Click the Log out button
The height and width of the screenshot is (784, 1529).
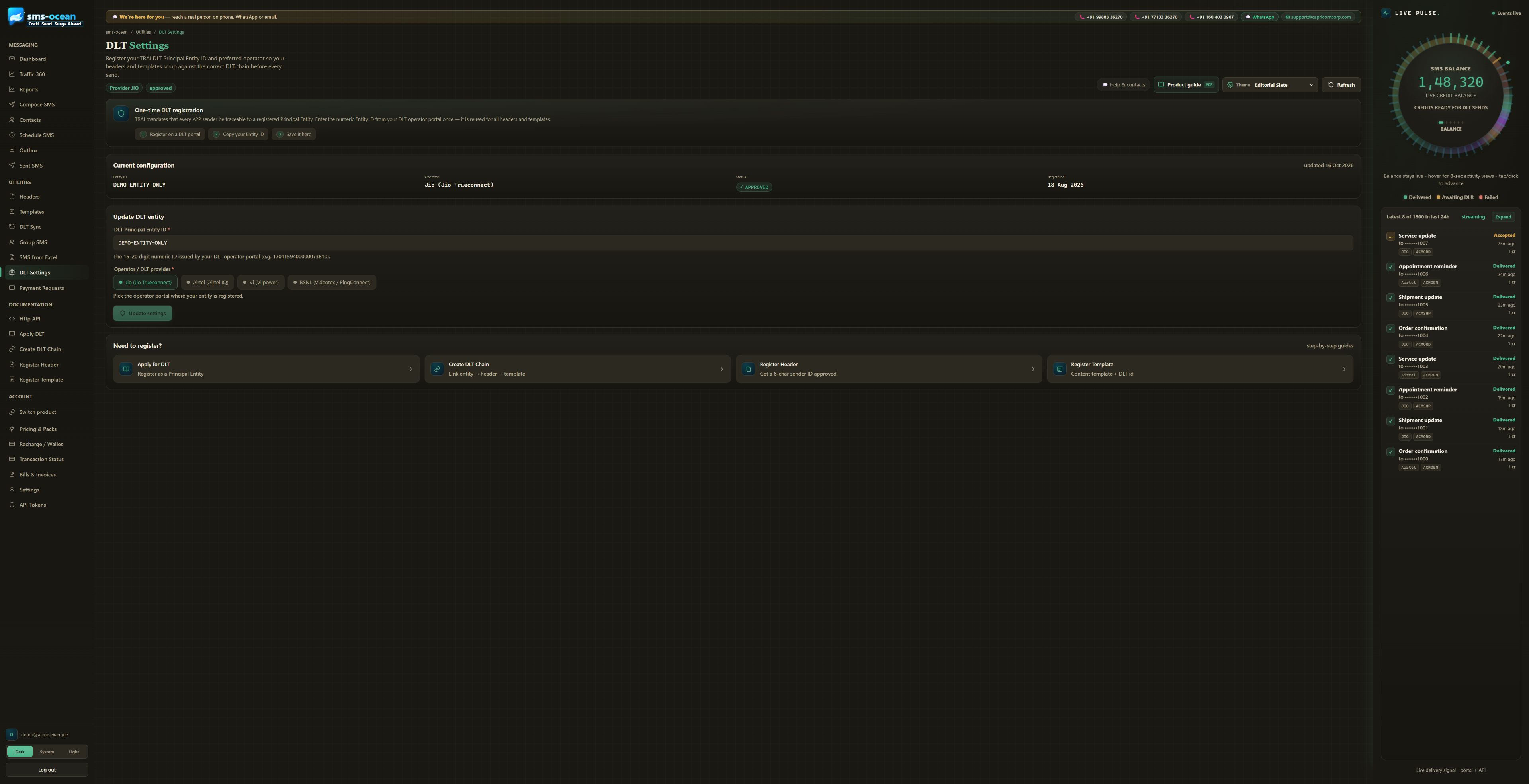tap(47, 770)
